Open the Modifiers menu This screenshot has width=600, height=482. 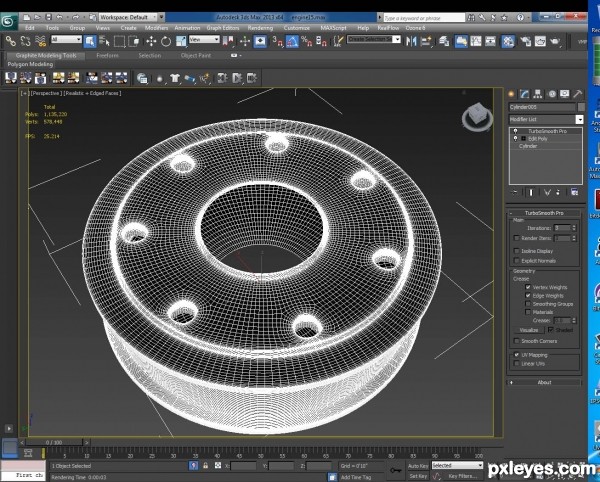[x=156, y=28]
